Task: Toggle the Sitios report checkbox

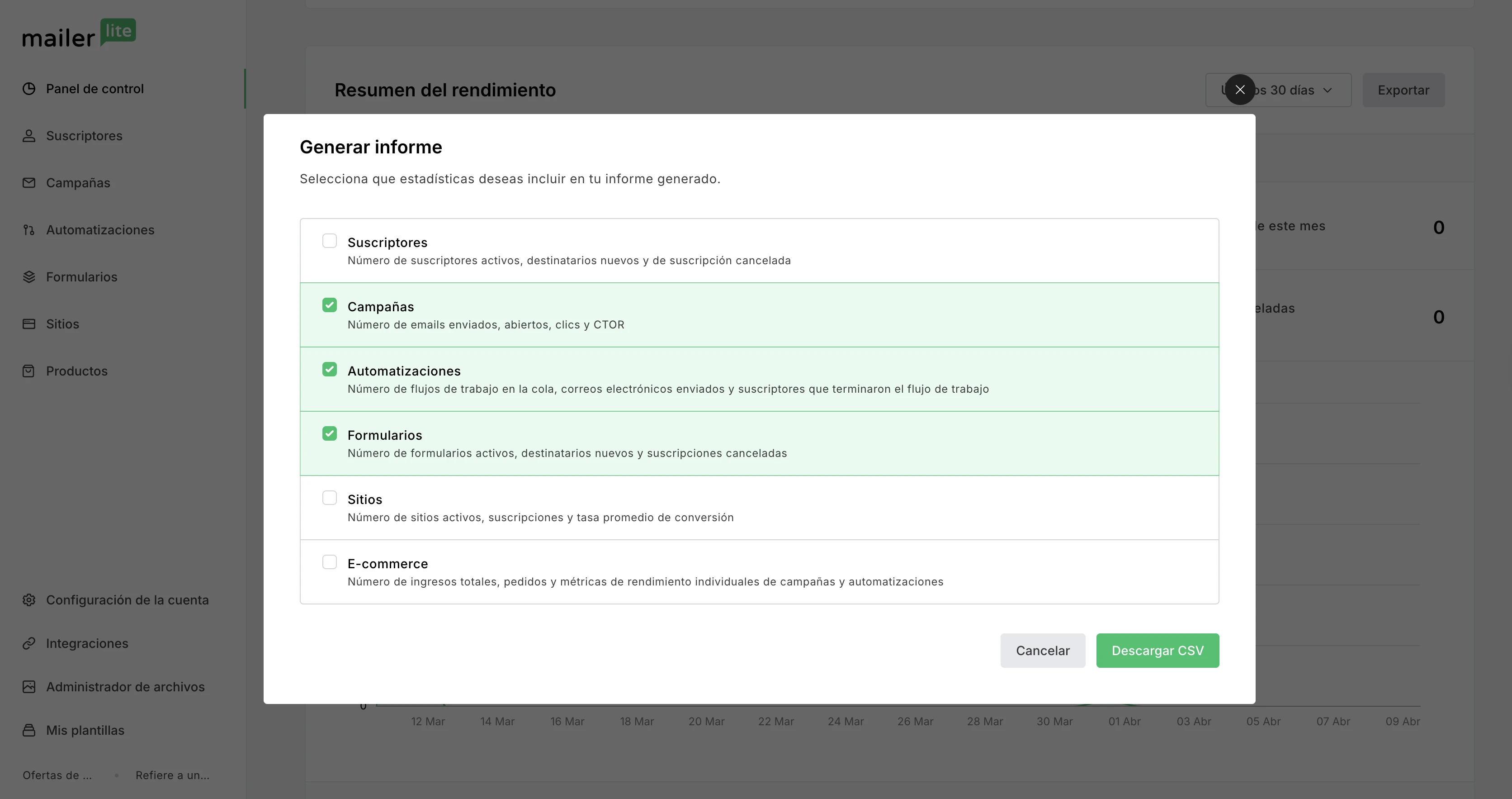Action: click(329, 498)
